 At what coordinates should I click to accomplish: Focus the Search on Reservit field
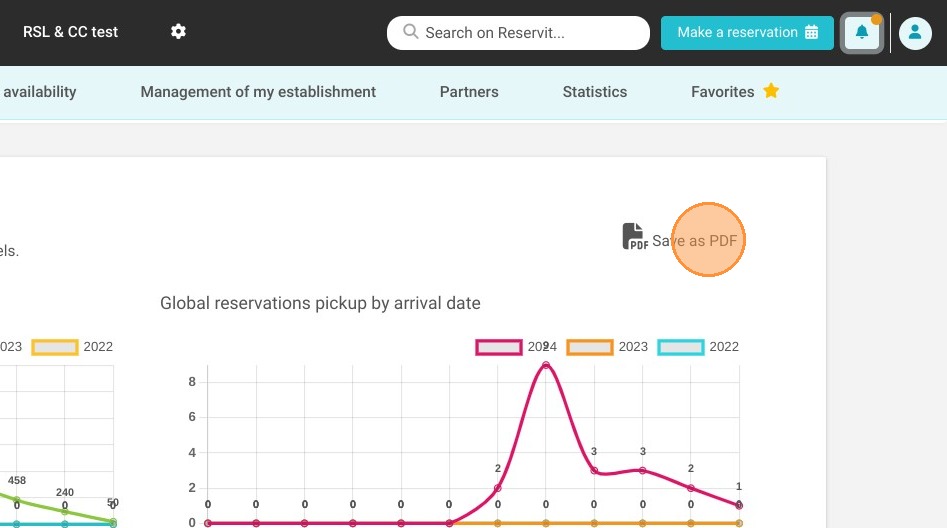(x=518, y=33)
